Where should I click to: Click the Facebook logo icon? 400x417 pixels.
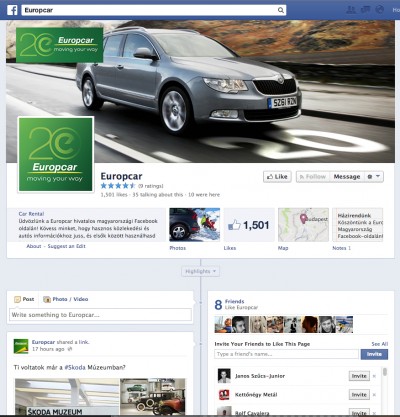click(12, 10)
